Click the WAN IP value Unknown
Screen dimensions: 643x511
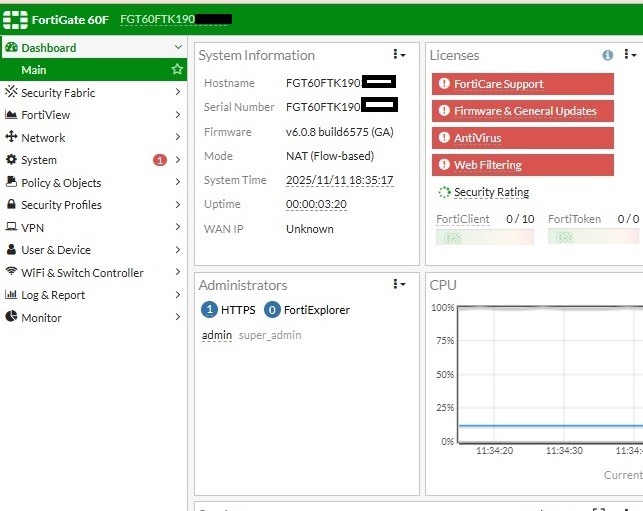[310, 229]
